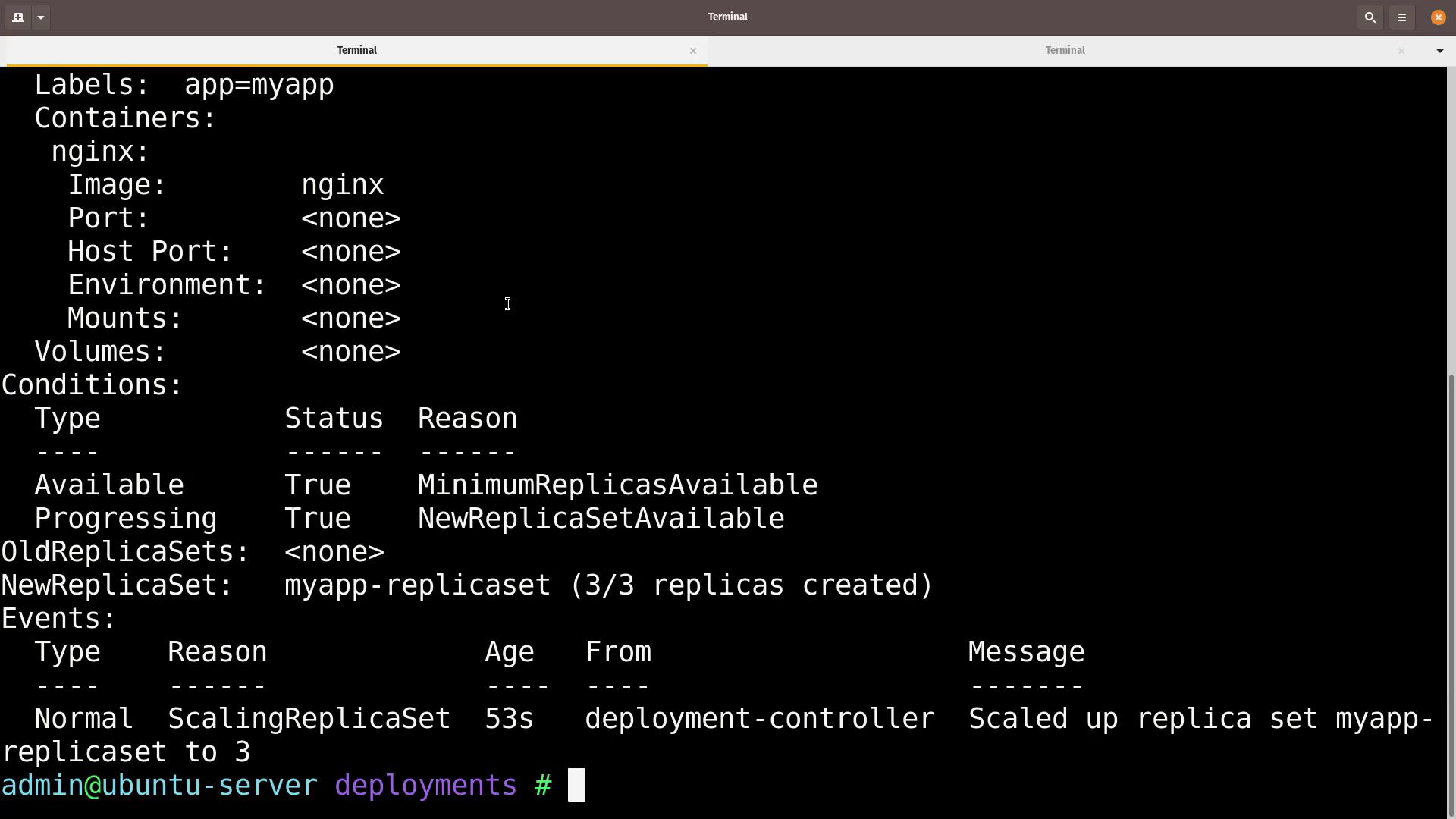This screenshot has height=819, width=1456.
Task: Click the MinimumReplicasAvailable reason text
Action: coord(617,485)
